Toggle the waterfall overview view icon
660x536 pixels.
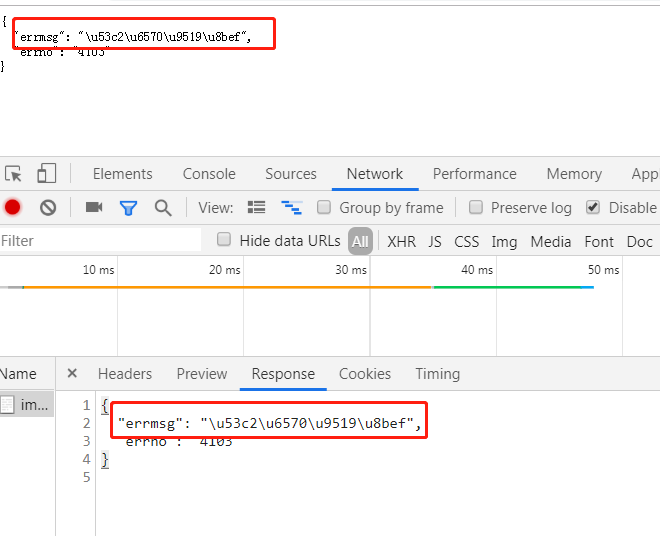(291, 208)
